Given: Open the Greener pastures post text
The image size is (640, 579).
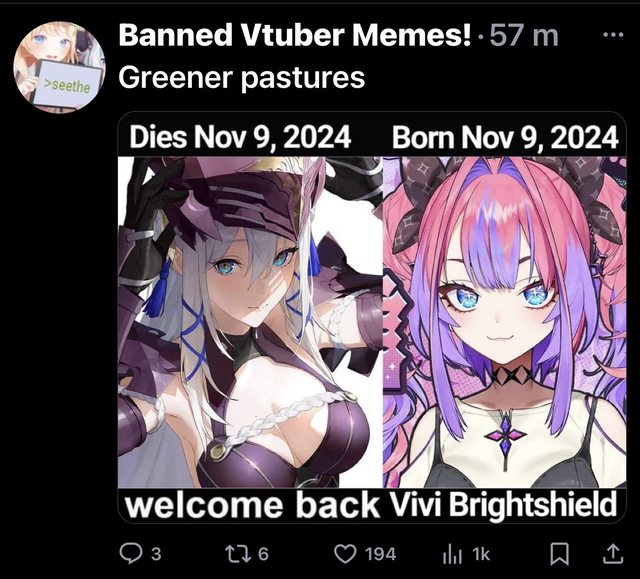Looking at the screenshot, I should pyautogui.click(x=242, y=77).
